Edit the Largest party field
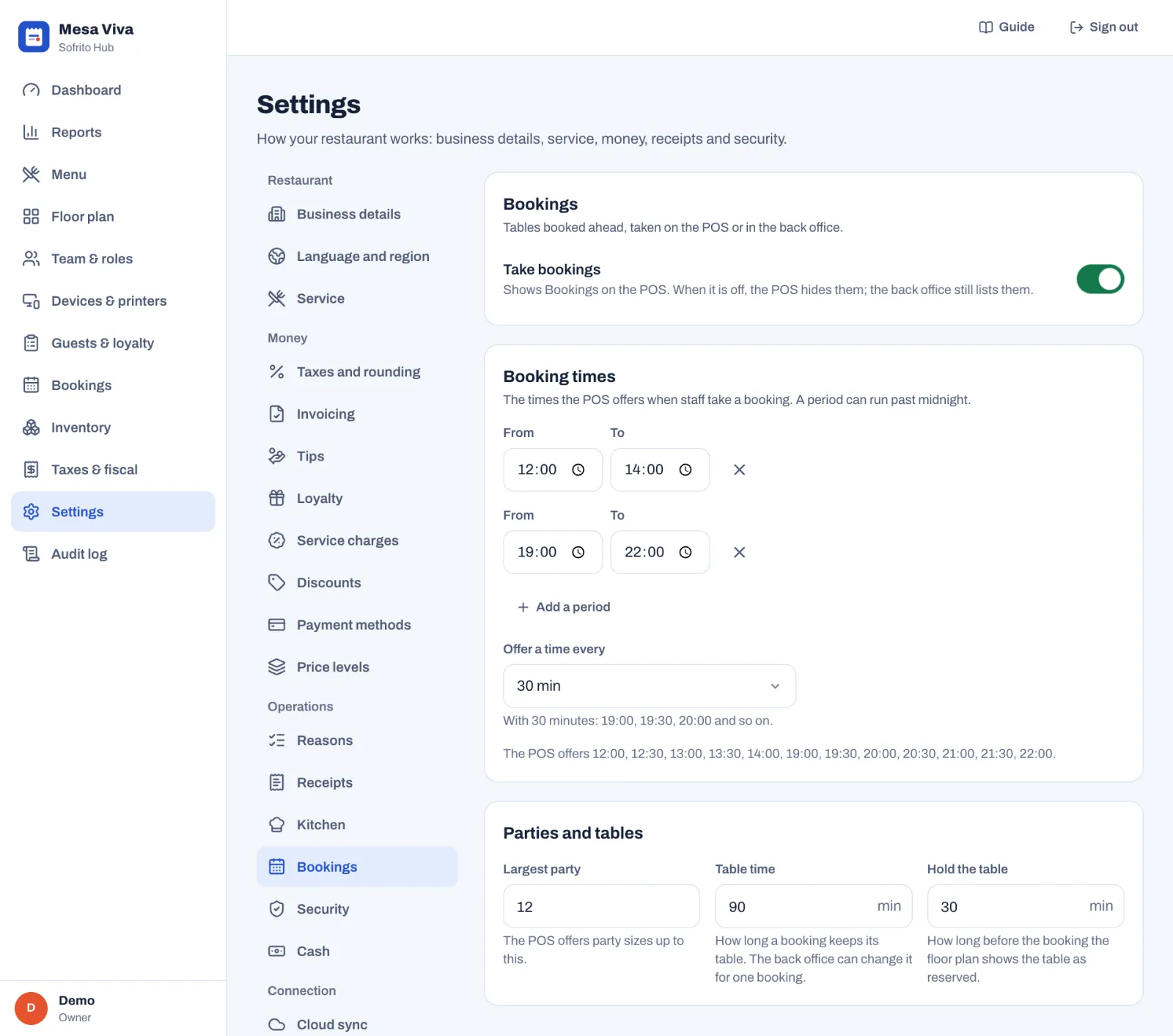This screenshot has width=1173, height=1036. coord(601,907)
